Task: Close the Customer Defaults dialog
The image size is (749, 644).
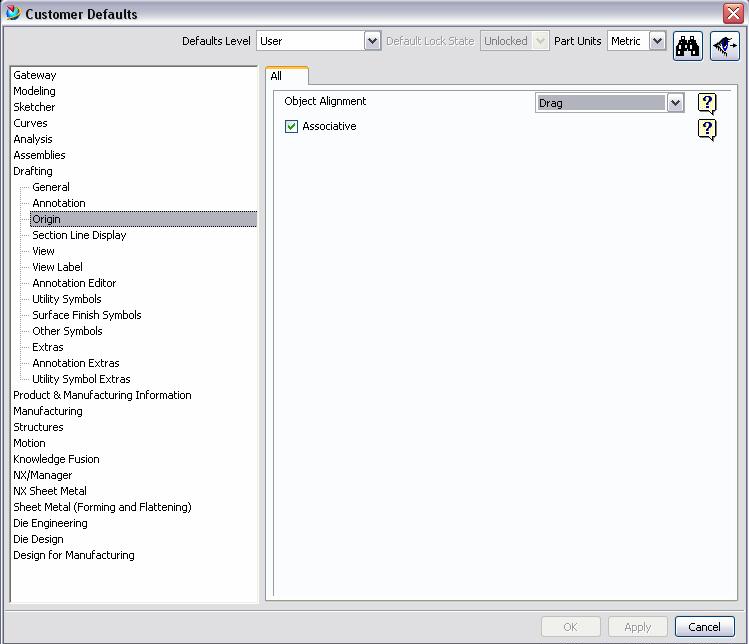Action: [x=732, y=14]
